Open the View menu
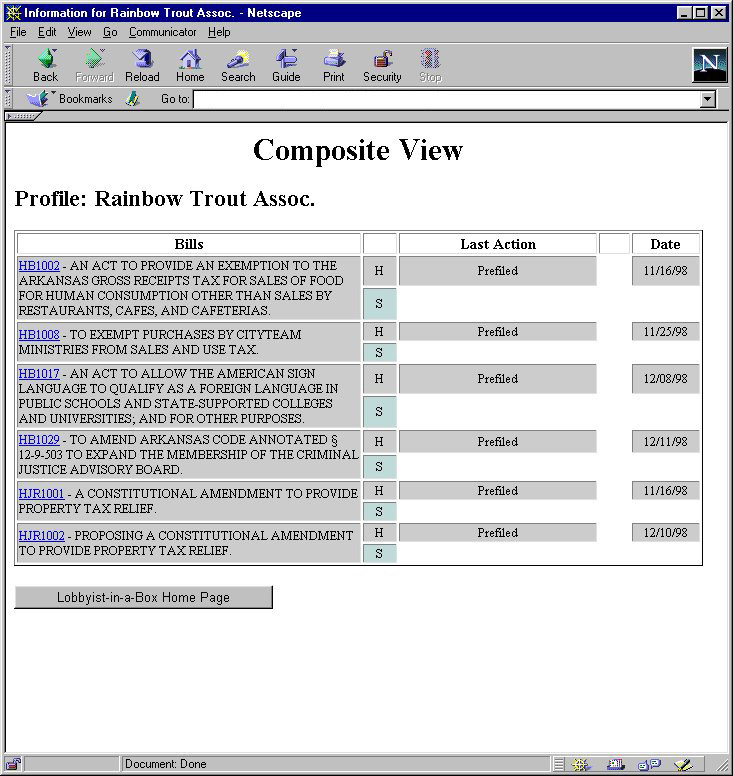 click(x=80, y=32)
